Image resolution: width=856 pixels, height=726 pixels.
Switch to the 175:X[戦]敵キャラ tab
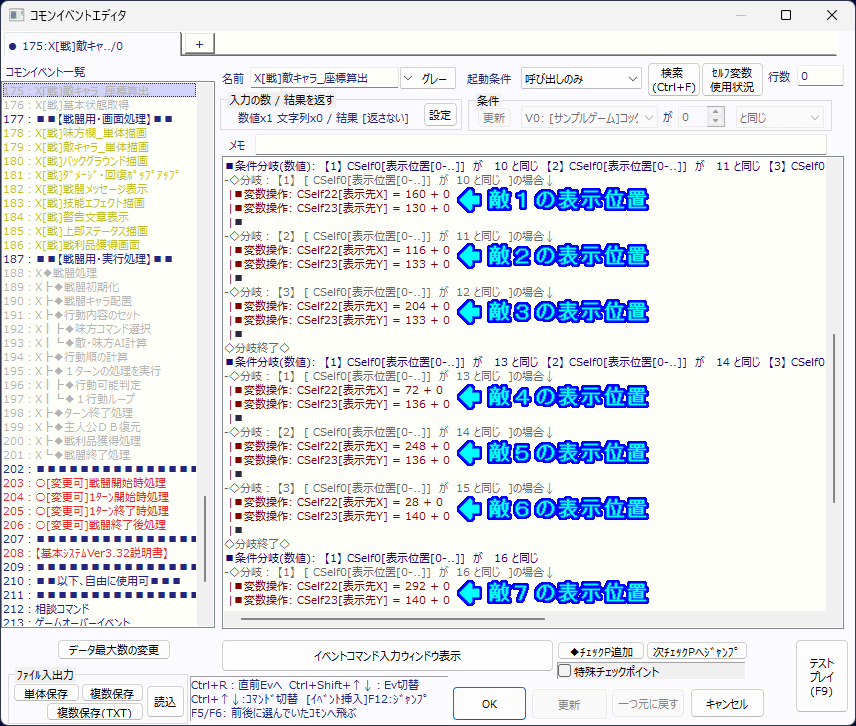[92, 45]
